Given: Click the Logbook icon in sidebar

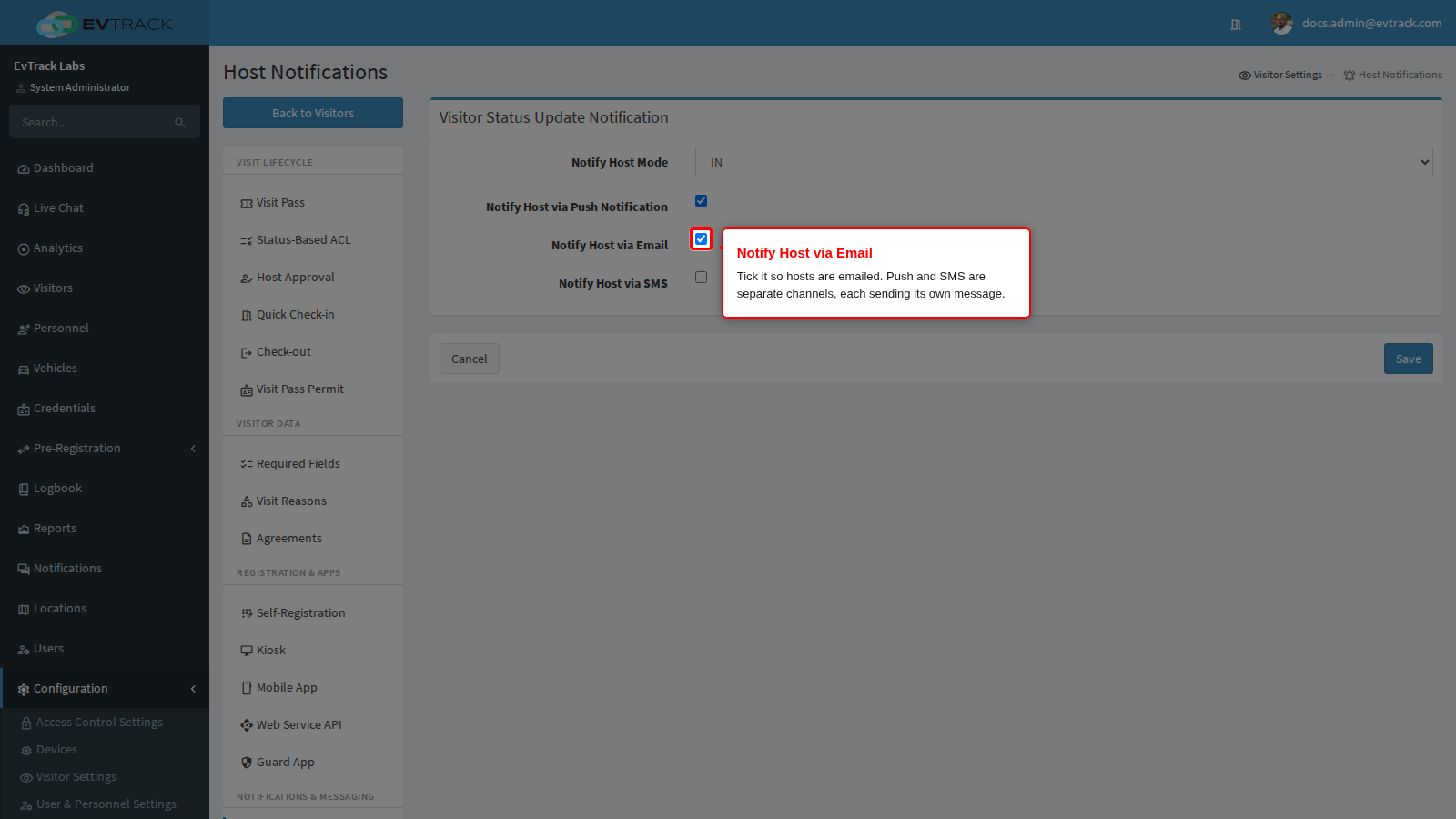Looking at the screenshot, I should 24,490.
